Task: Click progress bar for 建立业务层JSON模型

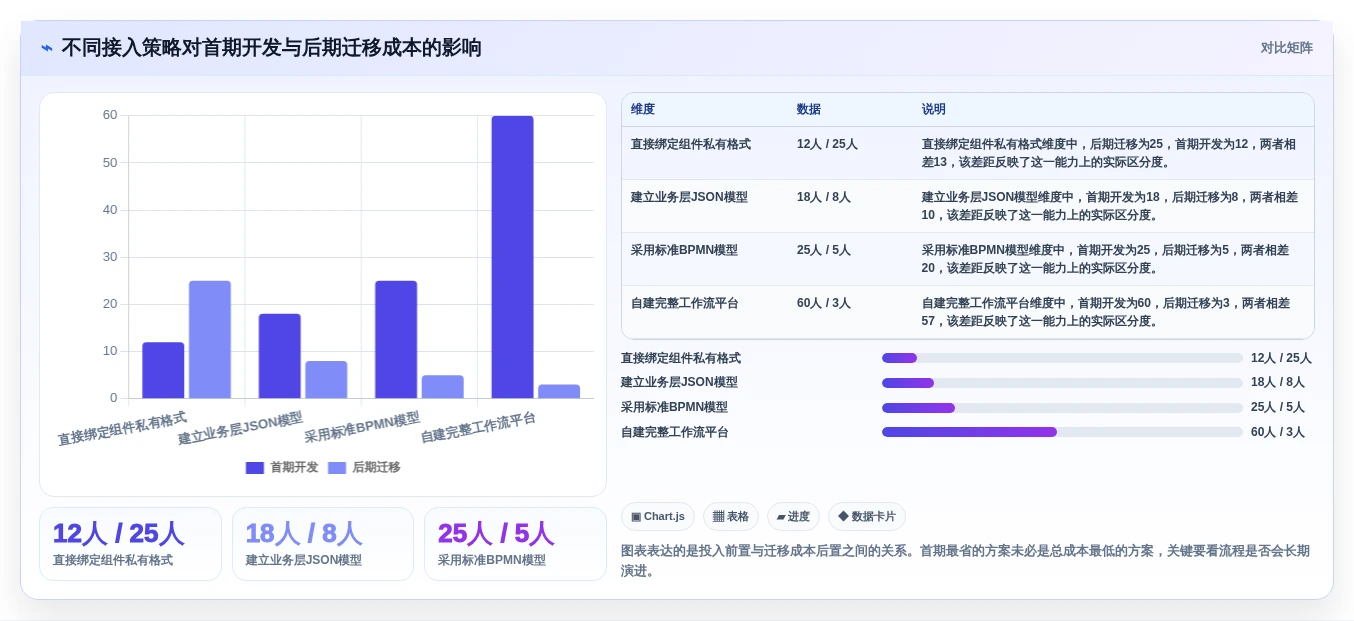Action: click(1062, 383)
